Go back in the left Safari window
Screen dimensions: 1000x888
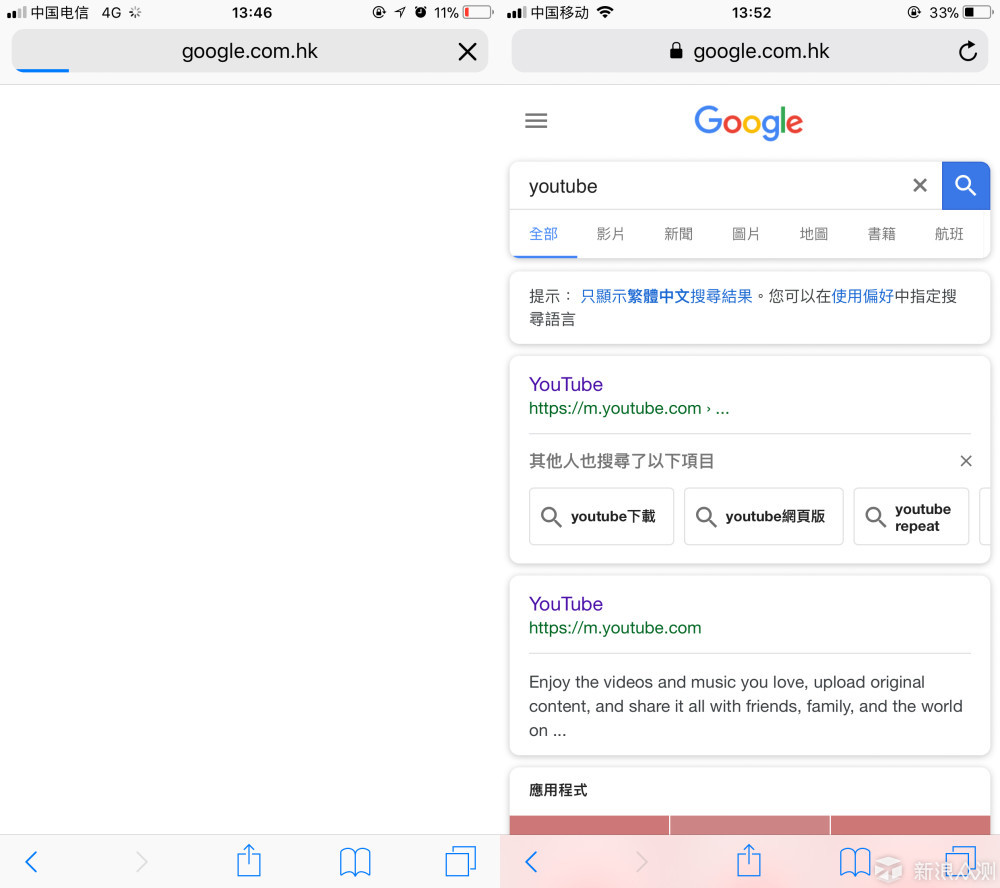[x=31, y=862]
